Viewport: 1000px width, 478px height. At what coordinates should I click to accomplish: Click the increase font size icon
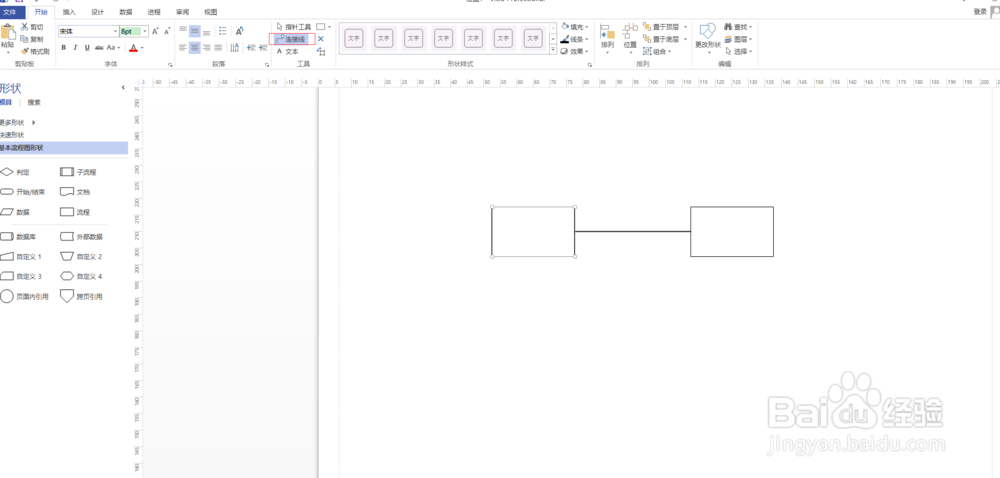point(155,31)
